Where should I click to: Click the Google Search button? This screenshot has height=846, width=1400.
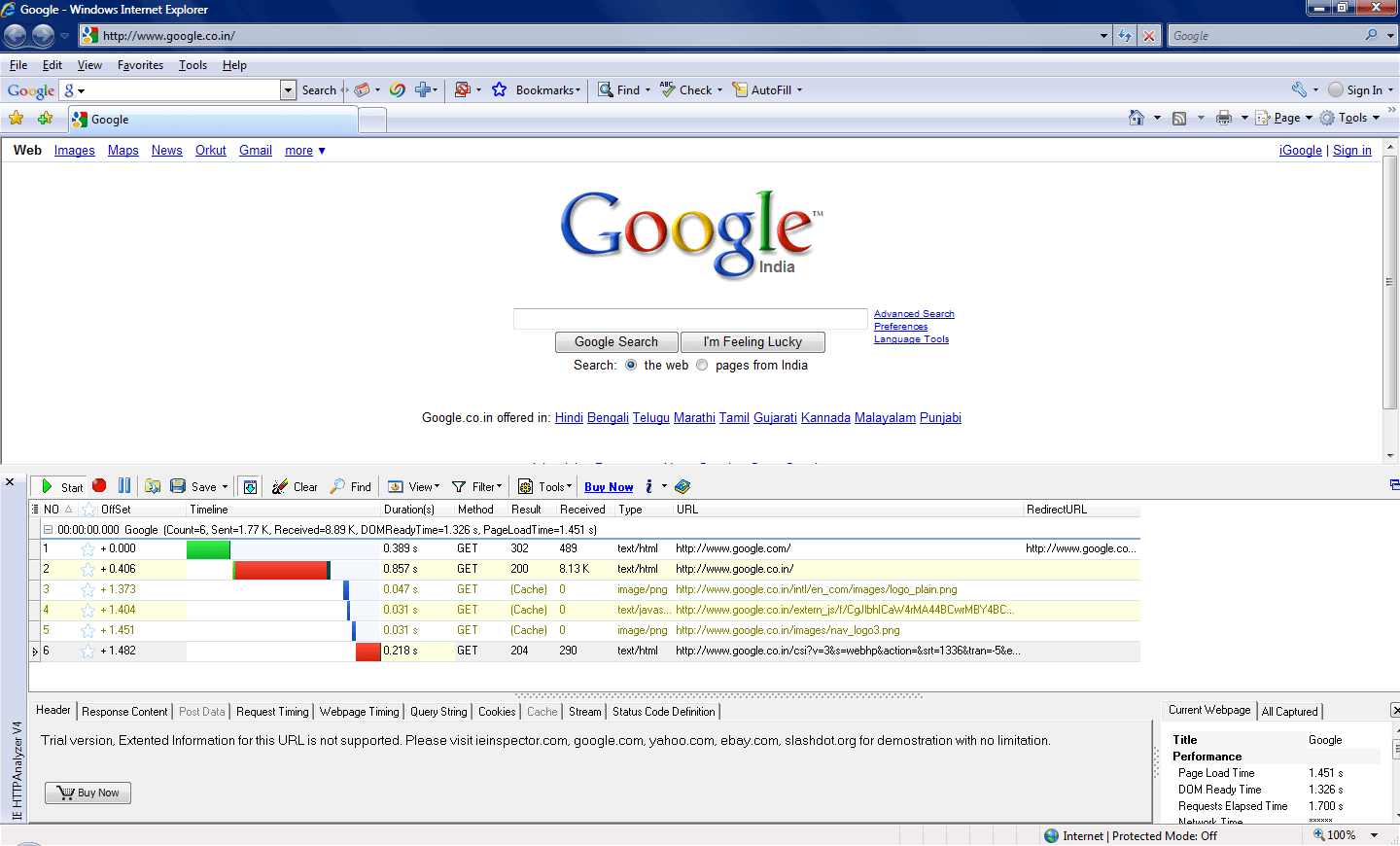616,342
